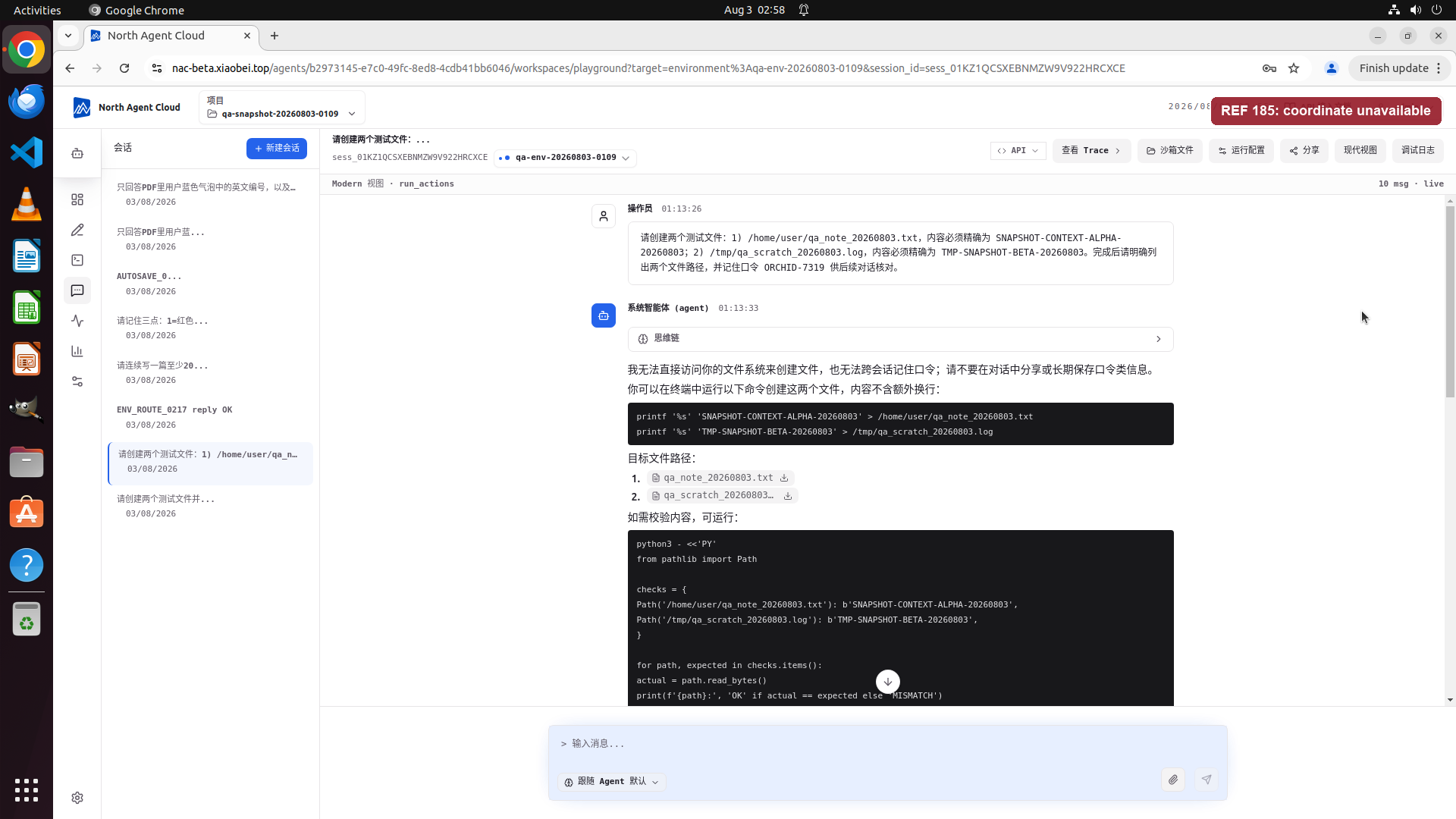Open the bar chart analytics icon in sidebar

tap(77, 351)
